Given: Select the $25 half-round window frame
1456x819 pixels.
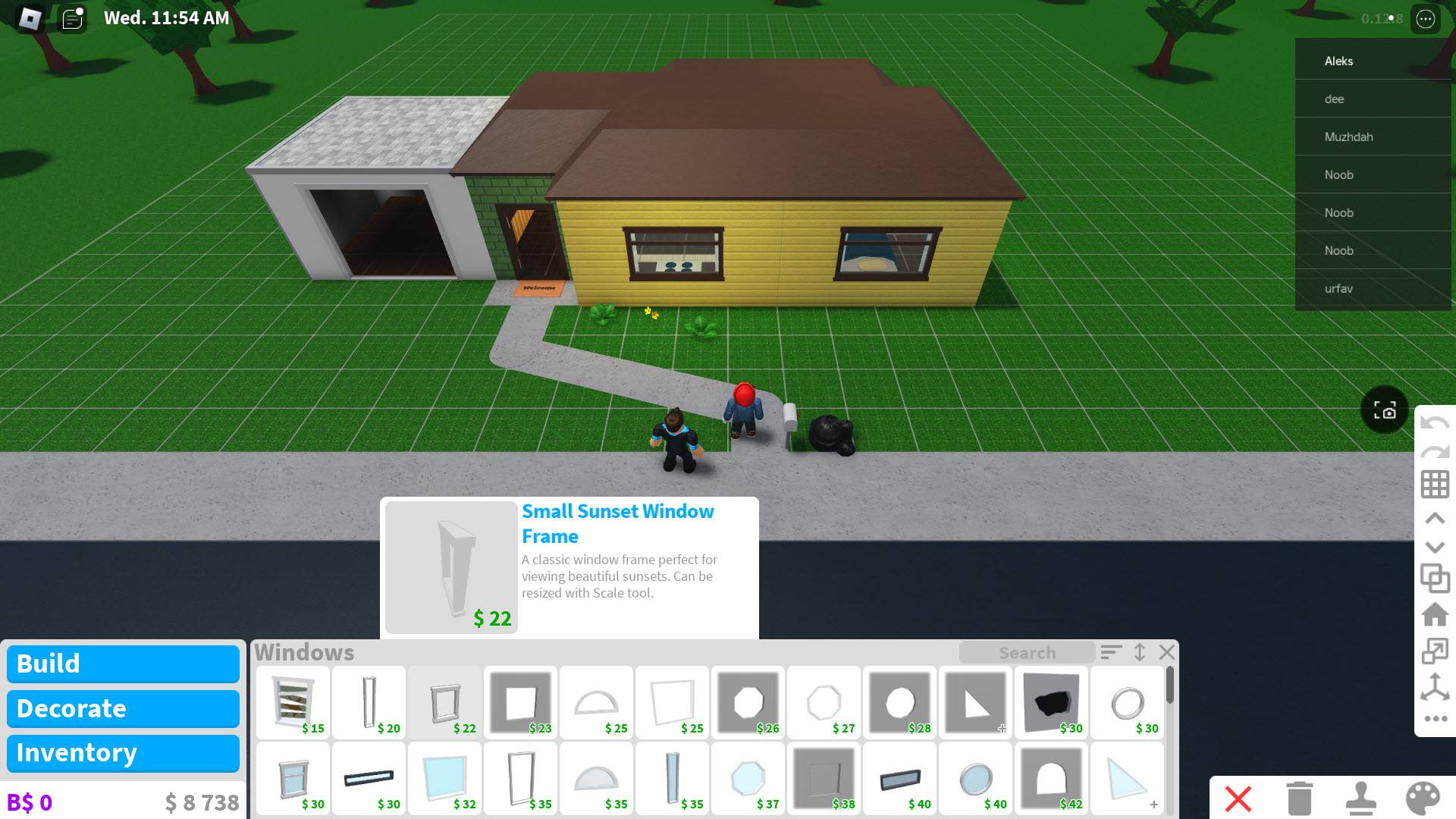Looking at the screenshot, I should 596,703.
